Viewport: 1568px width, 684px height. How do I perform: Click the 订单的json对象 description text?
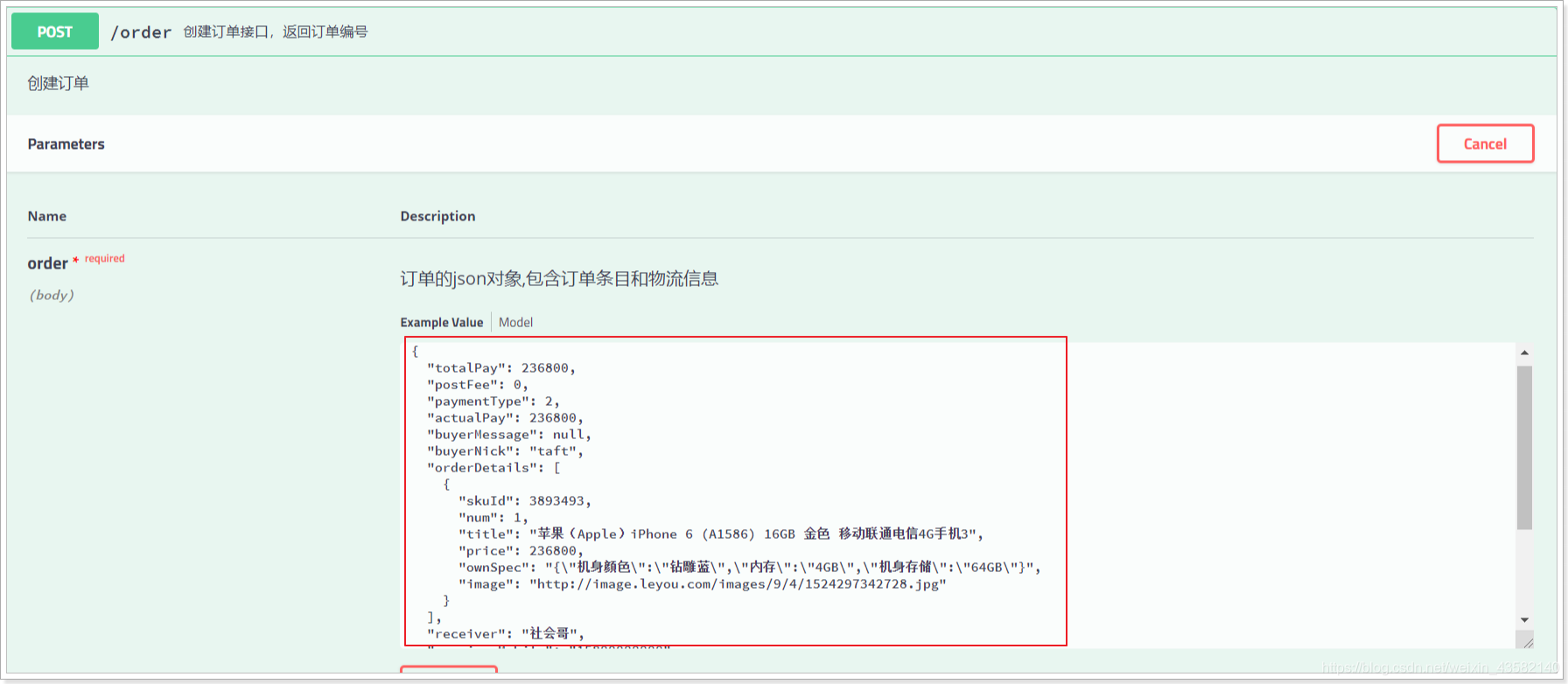pos(560,279)
